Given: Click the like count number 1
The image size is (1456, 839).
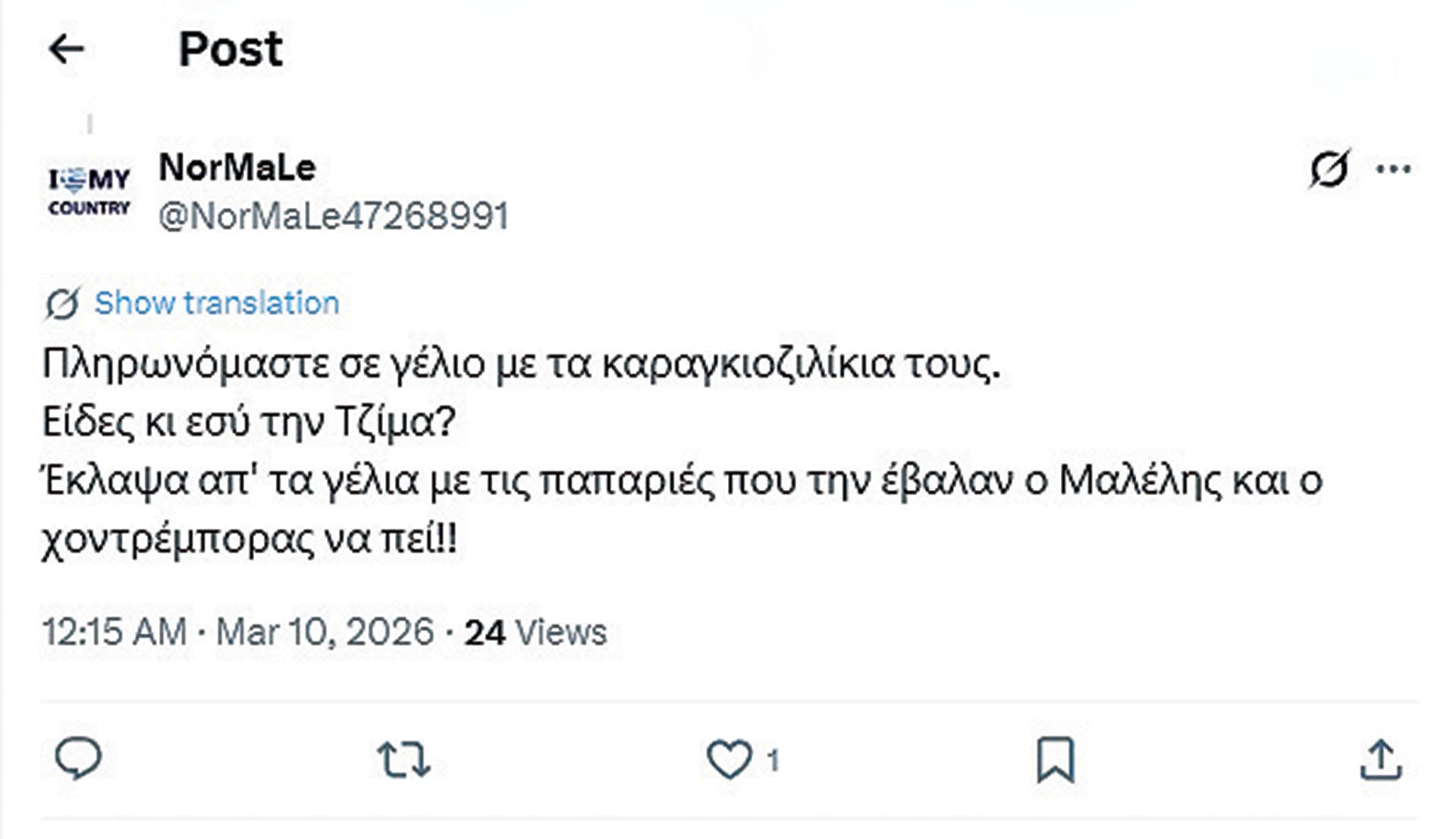Looking at the screenshot, I should click(x=773, y=760).
